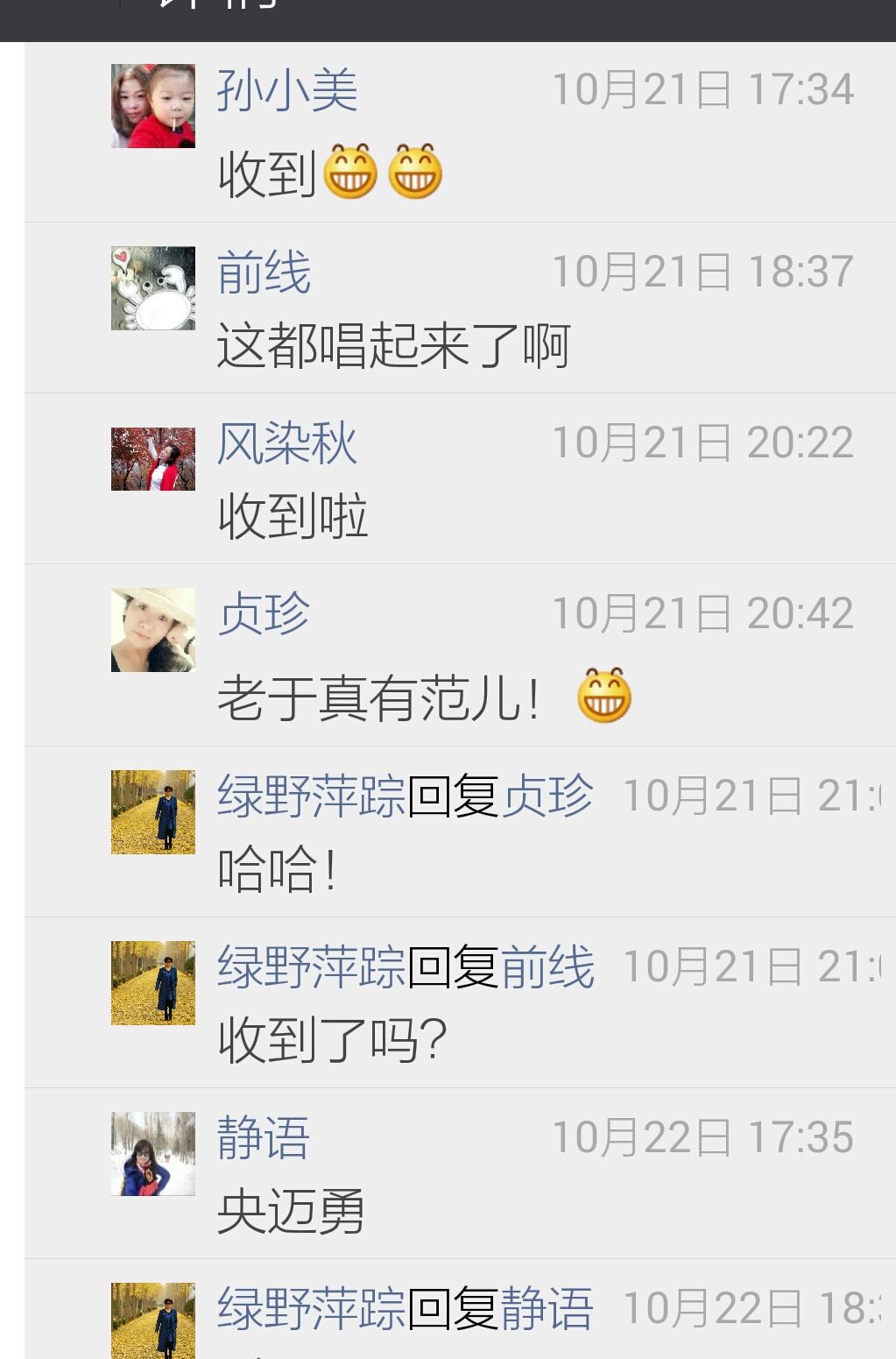Open the username 孙小美
The image size is (896, 1359).
(287, 90)
